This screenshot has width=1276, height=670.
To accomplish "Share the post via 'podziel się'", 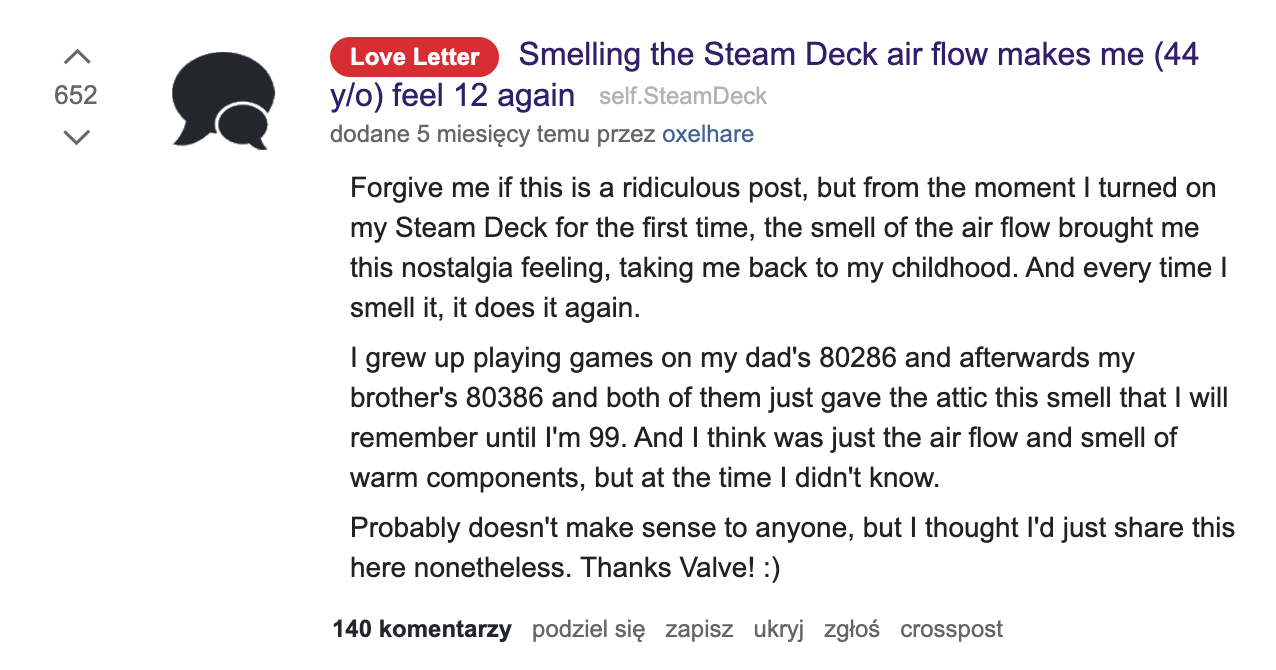I will [x=589, y=629].
